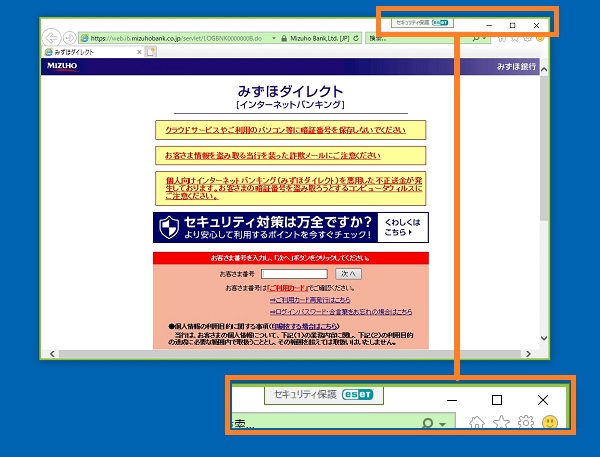The image size is (600, 457).
Task: Open ご利用カード再発行はこちら link
Action: pyautogui.click(x=310, y=300)
